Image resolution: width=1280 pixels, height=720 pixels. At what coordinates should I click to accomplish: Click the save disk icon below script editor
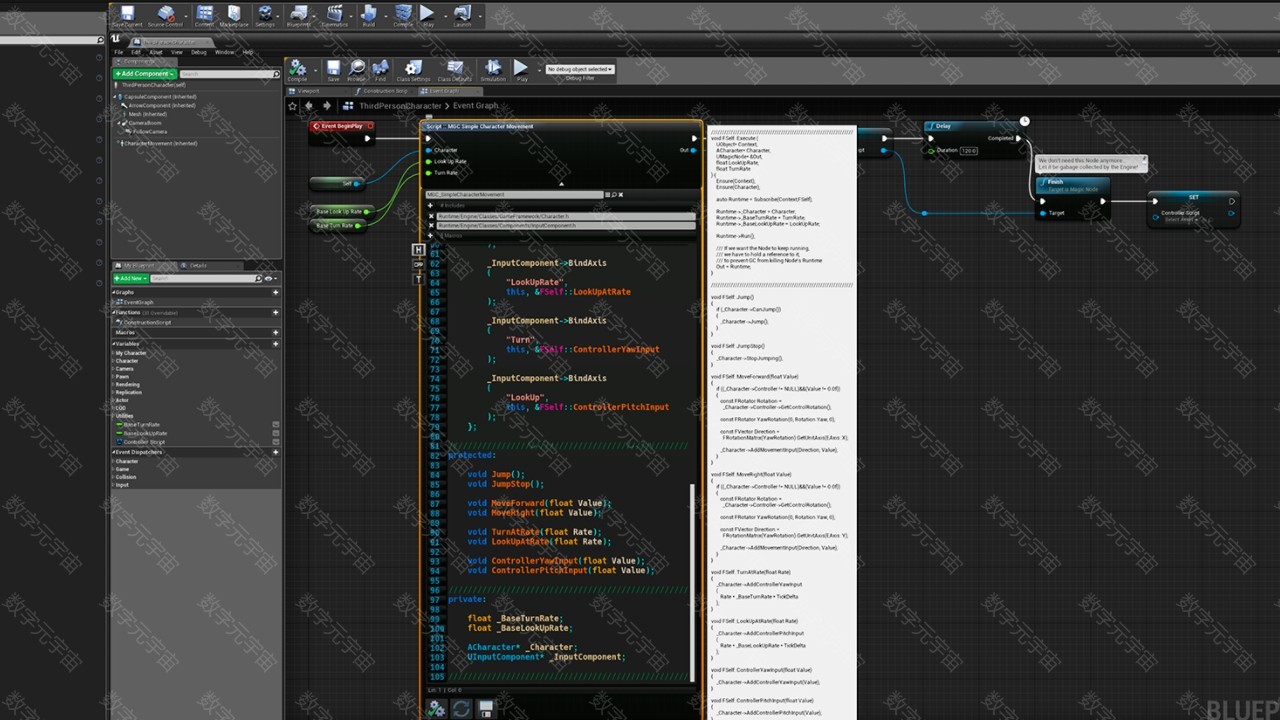point(485,708)
